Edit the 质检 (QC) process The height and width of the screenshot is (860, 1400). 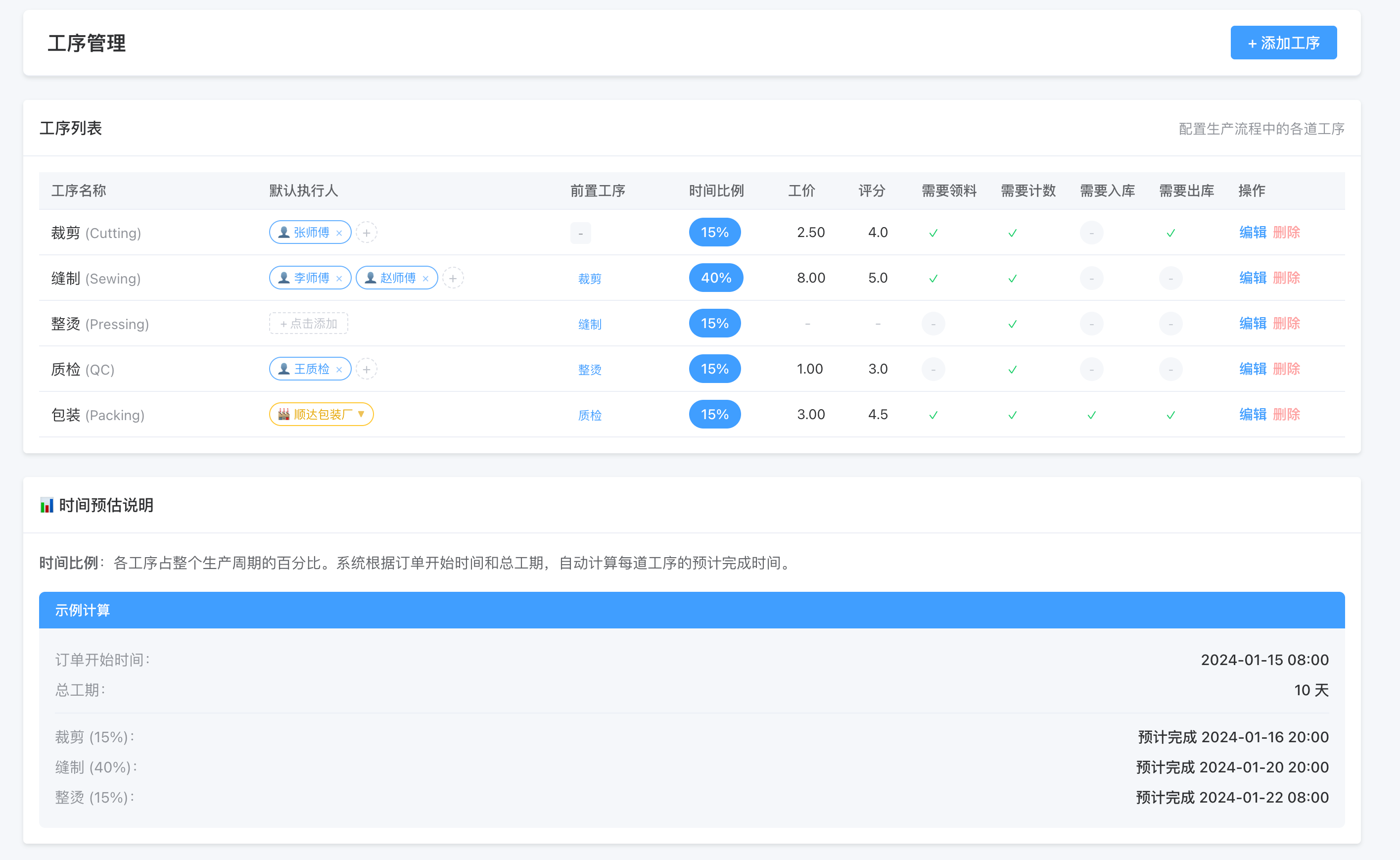pyautogui.click(x=1252, y=369)
